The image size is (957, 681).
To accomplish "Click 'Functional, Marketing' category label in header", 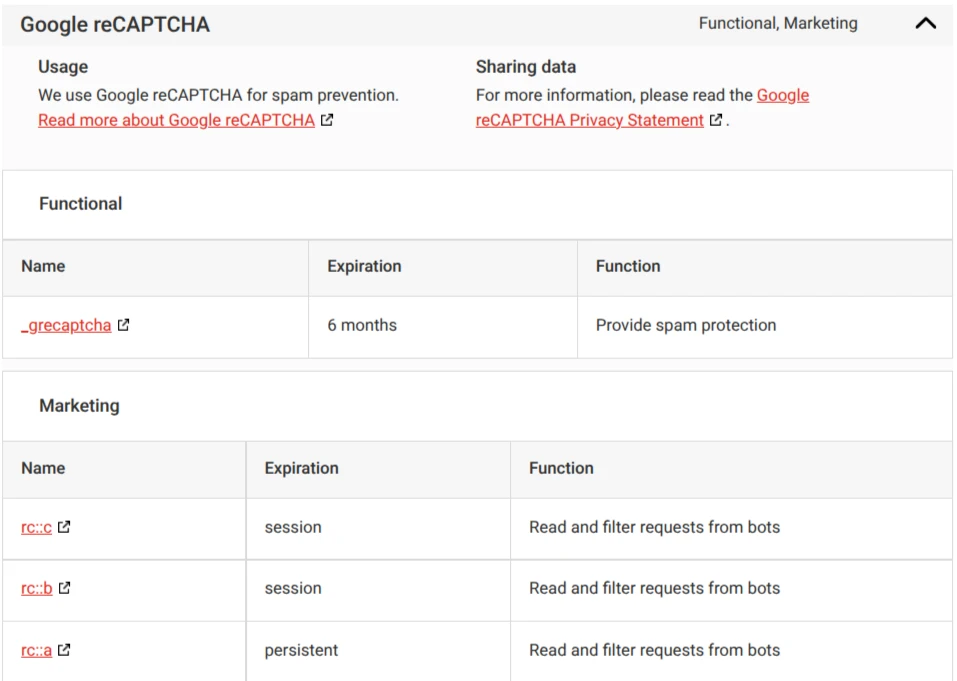I will pos(778,23).
